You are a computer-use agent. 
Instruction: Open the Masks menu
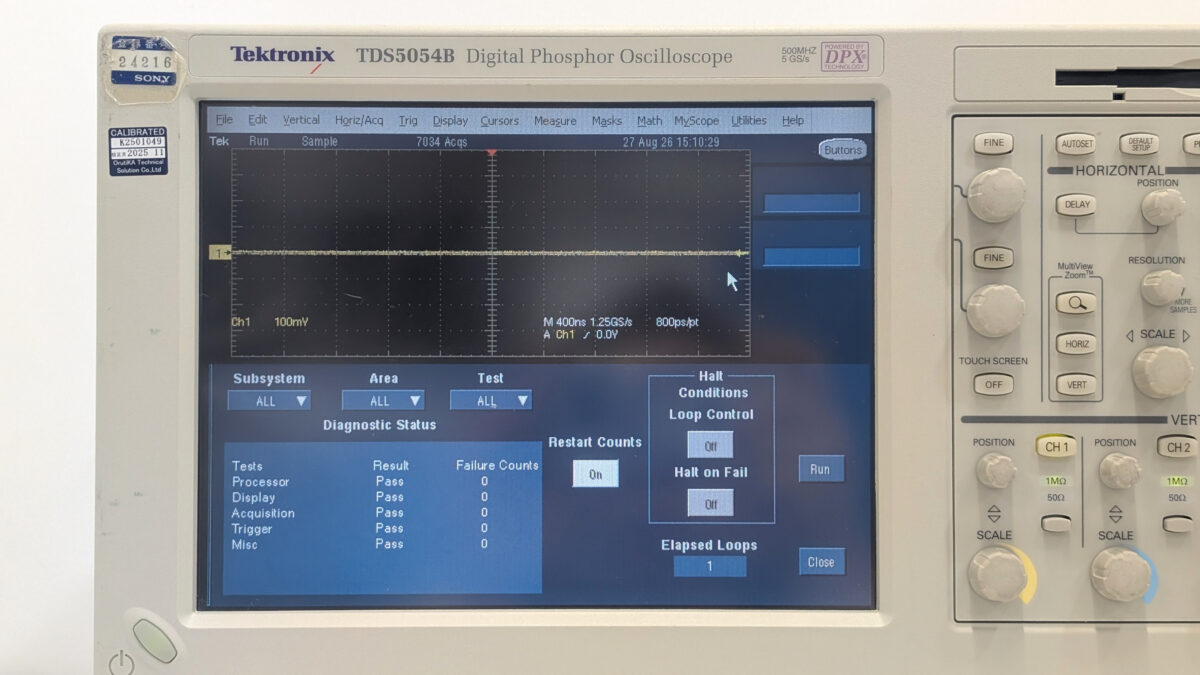click(606, 120)
